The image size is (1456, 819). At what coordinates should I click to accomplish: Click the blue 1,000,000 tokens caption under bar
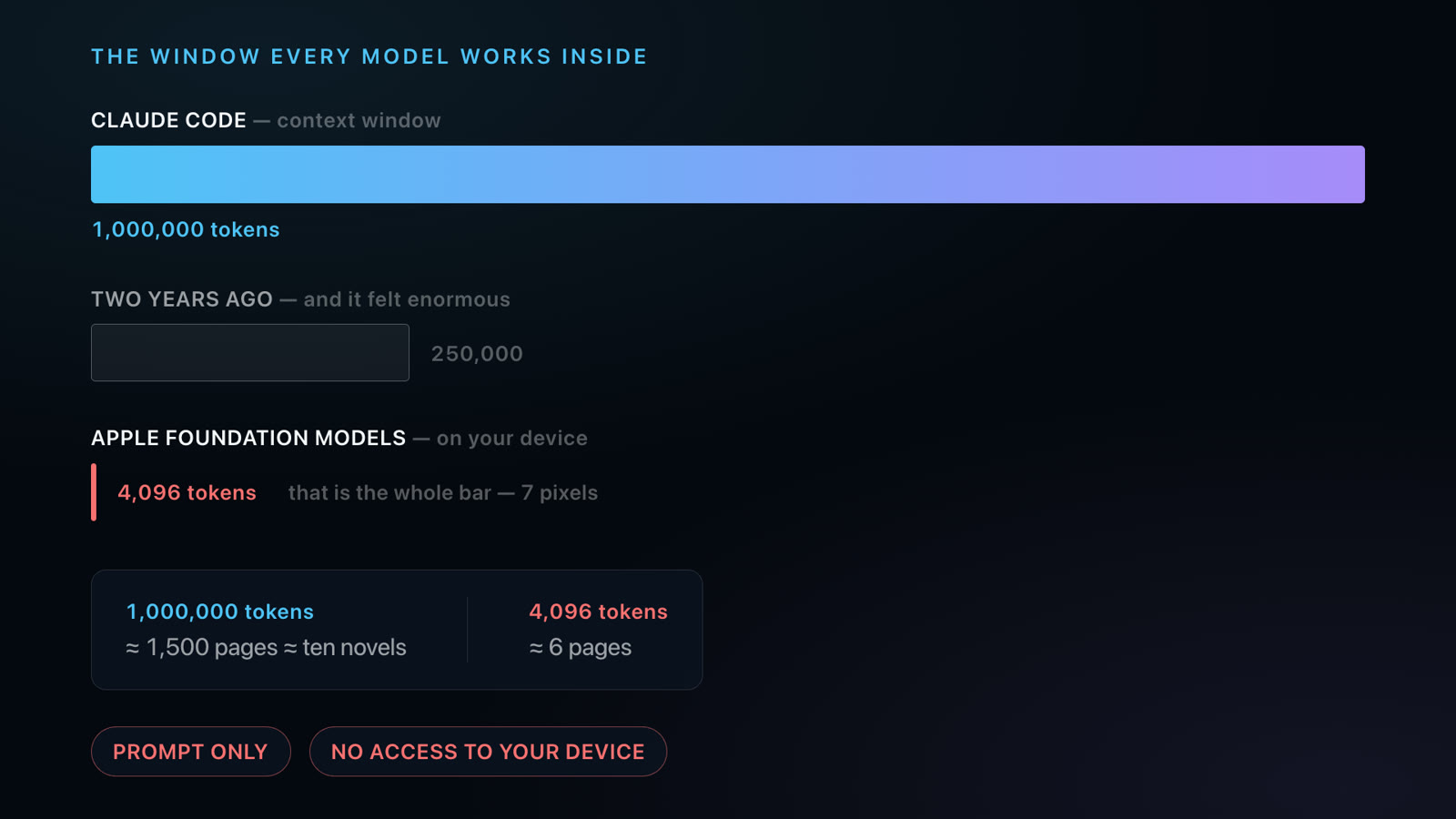click(x=186, y=229)
